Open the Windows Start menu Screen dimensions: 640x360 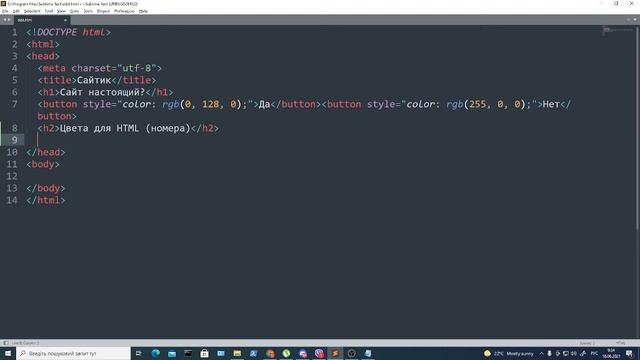tap(8, 353)
